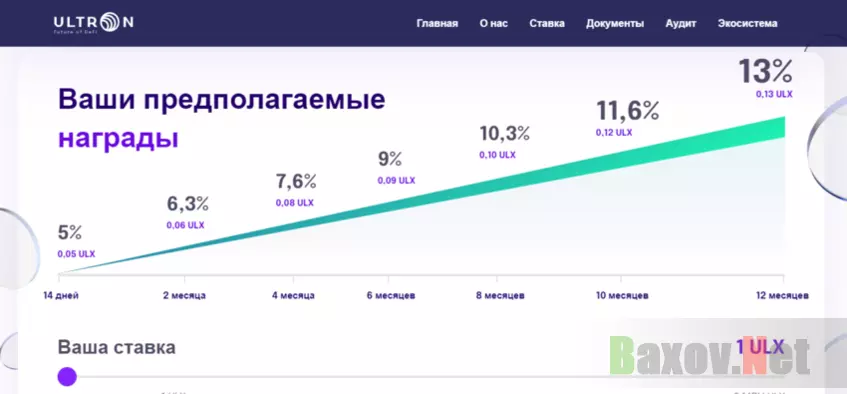Screen dimensions: 847x394
Task: Click the 0,06 ULX amount
Action: click(185, 225)
